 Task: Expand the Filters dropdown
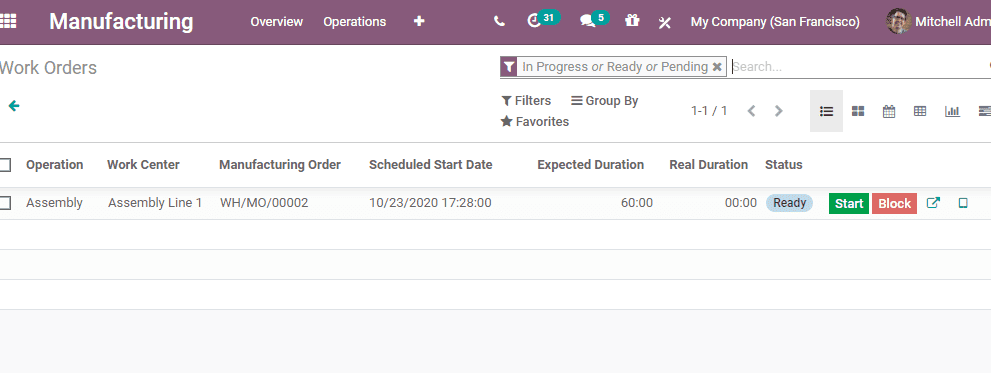coord(526,101)
